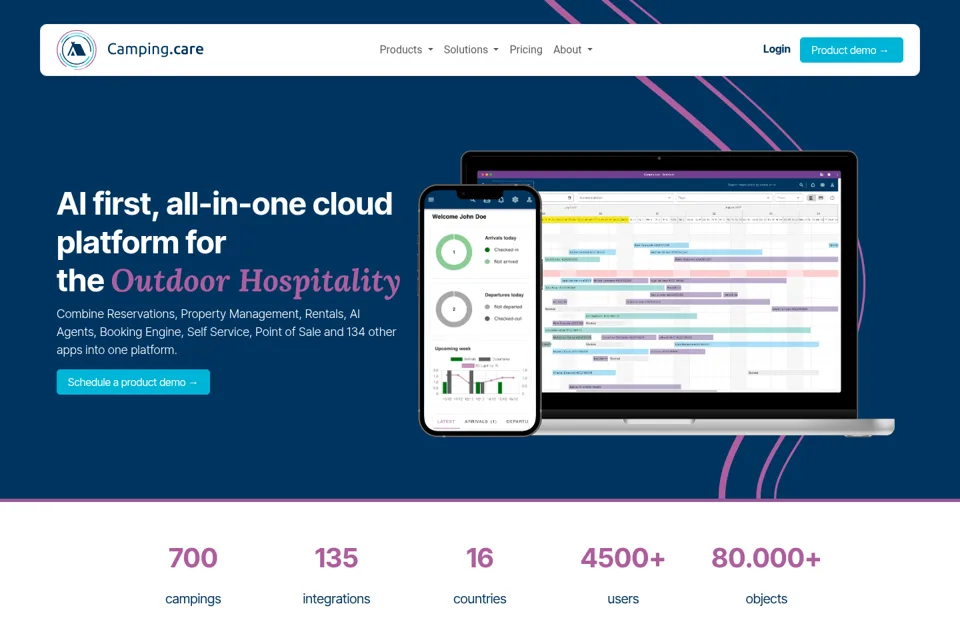Viewport: 960px width, 640px height.
Task: Select ARRIVALS (1) tab in phone mockup
Action: [x=481, y=421]
